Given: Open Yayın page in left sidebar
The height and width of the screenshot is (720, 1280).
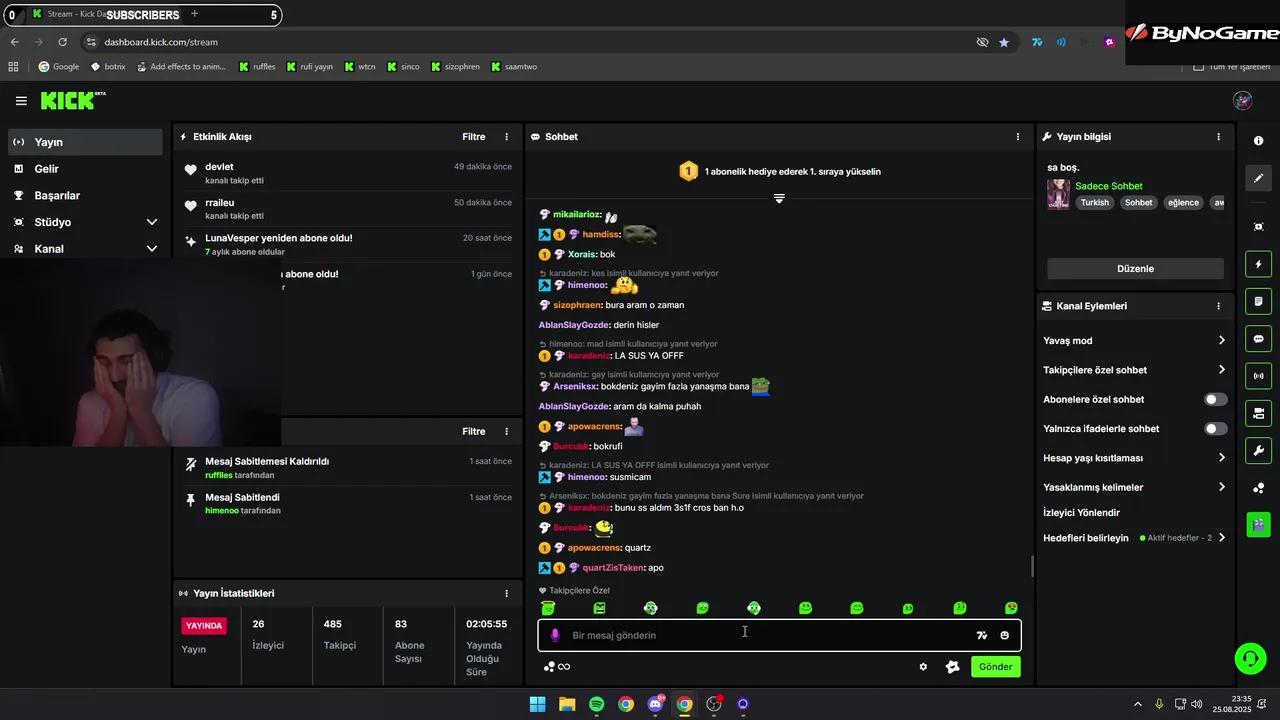Looking at the screenshot, I should [x=85, y=142].
